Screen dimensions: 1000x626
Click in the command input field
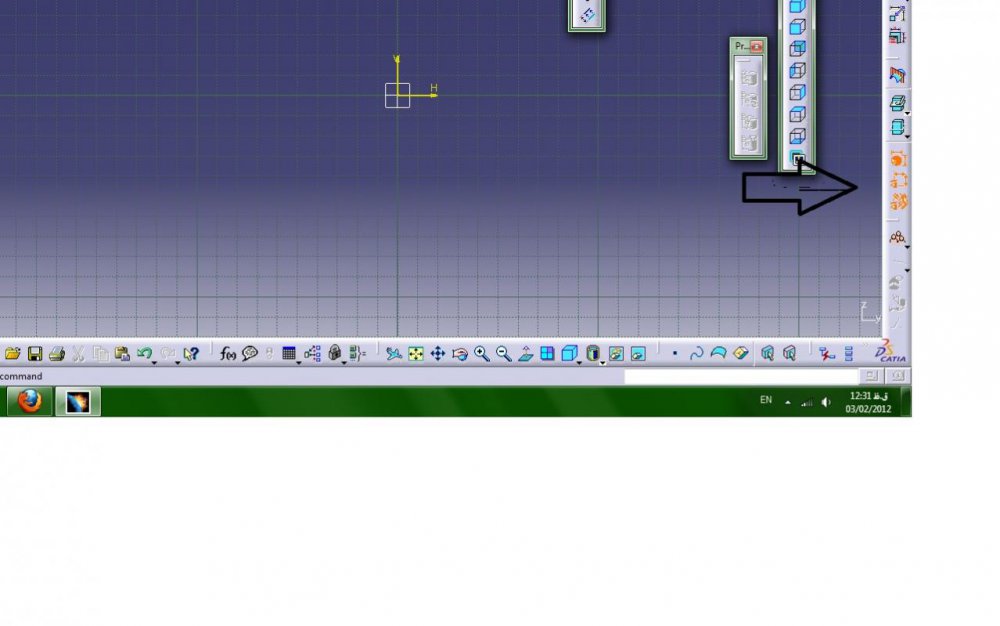(x=741, y=377)
